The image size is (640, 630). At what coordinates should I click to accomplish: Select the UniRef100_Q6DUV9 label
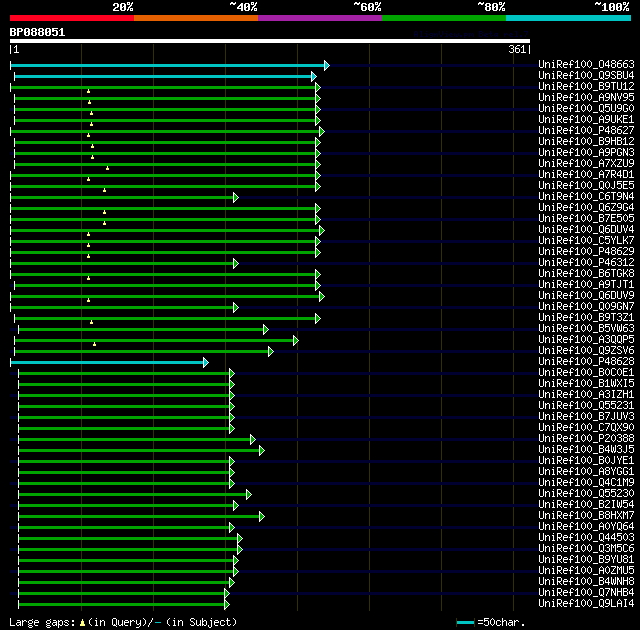coord(586,295)
